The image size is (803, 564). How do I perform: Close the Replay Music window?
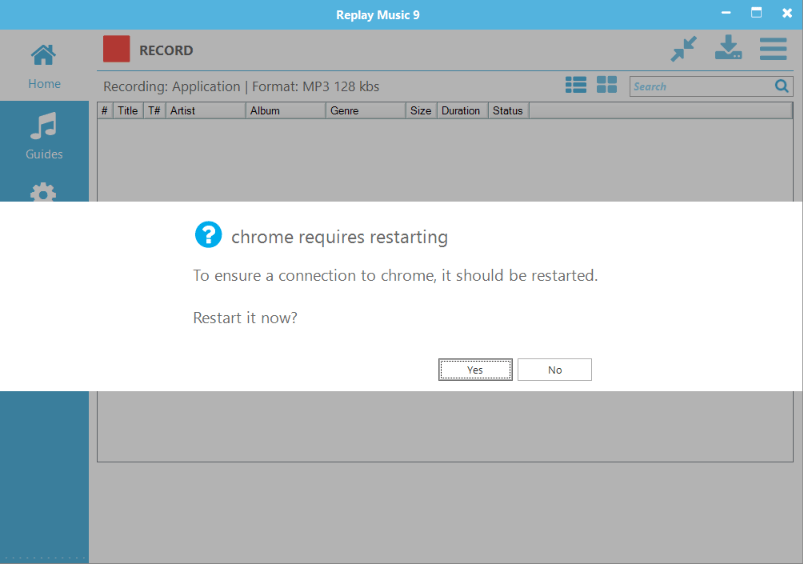pyautogui.click(x=787, y=13)
